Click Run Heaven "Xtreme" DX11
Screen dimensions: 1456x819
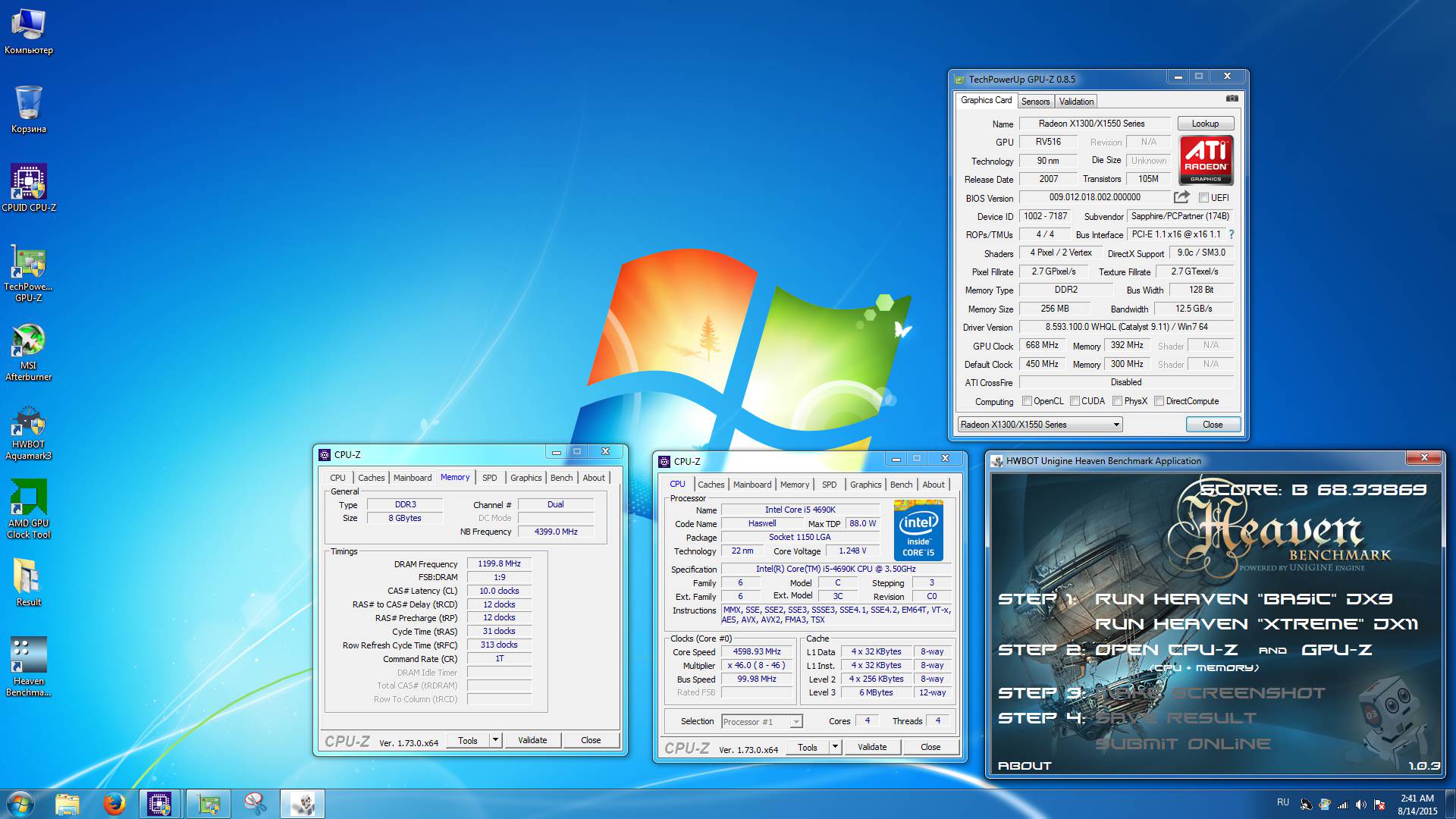(1257, 624)
